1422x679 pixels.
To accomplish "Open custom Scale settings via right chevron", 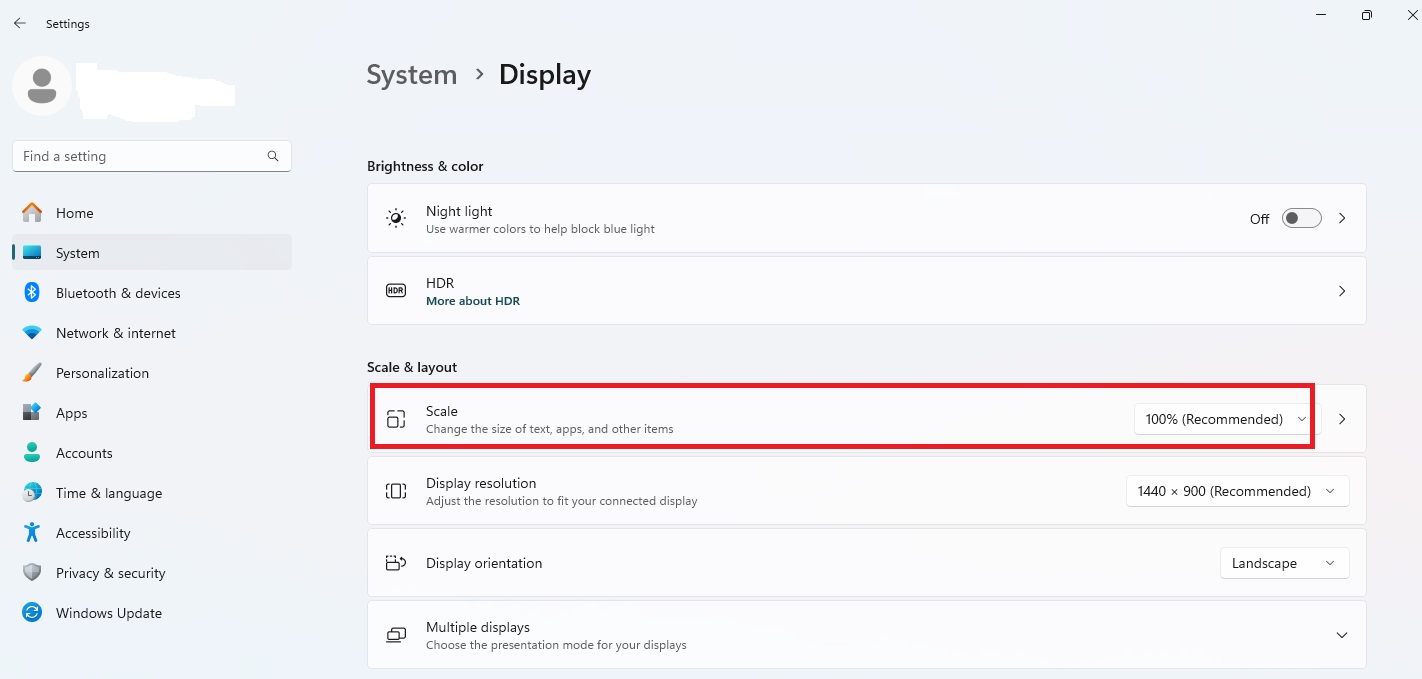I will (x=1342, y=419).
